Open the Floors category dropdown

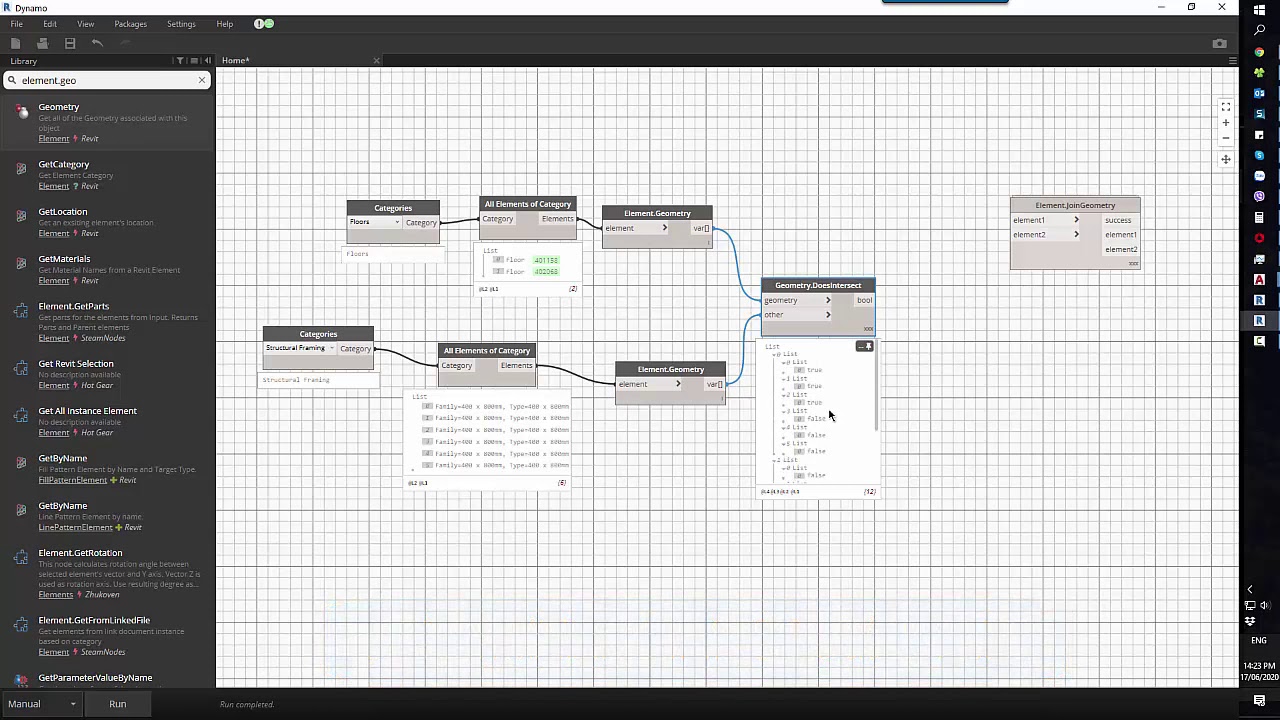click(x=374, y=222)
